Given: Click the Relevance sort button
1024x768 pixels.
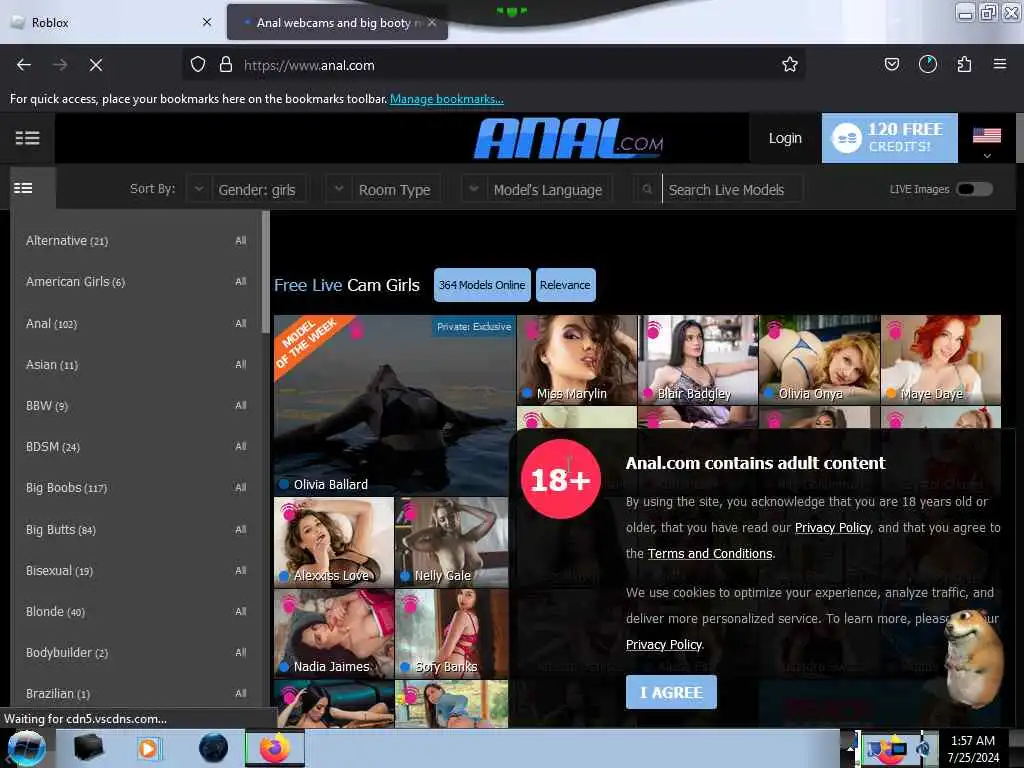Looking at the screenshot, I should pyautogui.click(x=566, y=285).
